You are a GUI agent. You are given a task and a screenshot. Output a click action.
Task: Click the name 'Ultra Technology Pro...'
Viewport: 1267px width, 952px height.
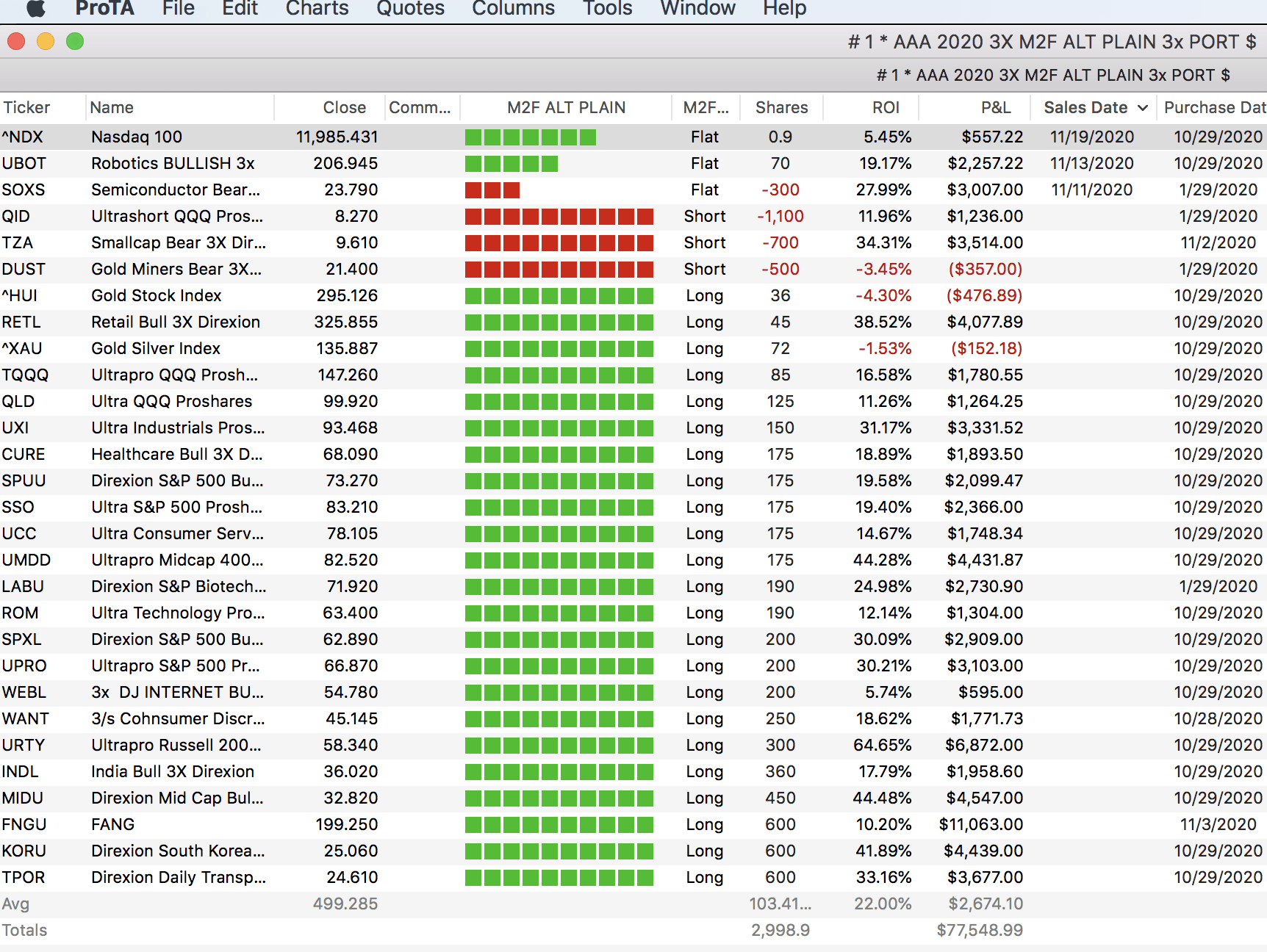pyautogui.click(x=178, y=613)
